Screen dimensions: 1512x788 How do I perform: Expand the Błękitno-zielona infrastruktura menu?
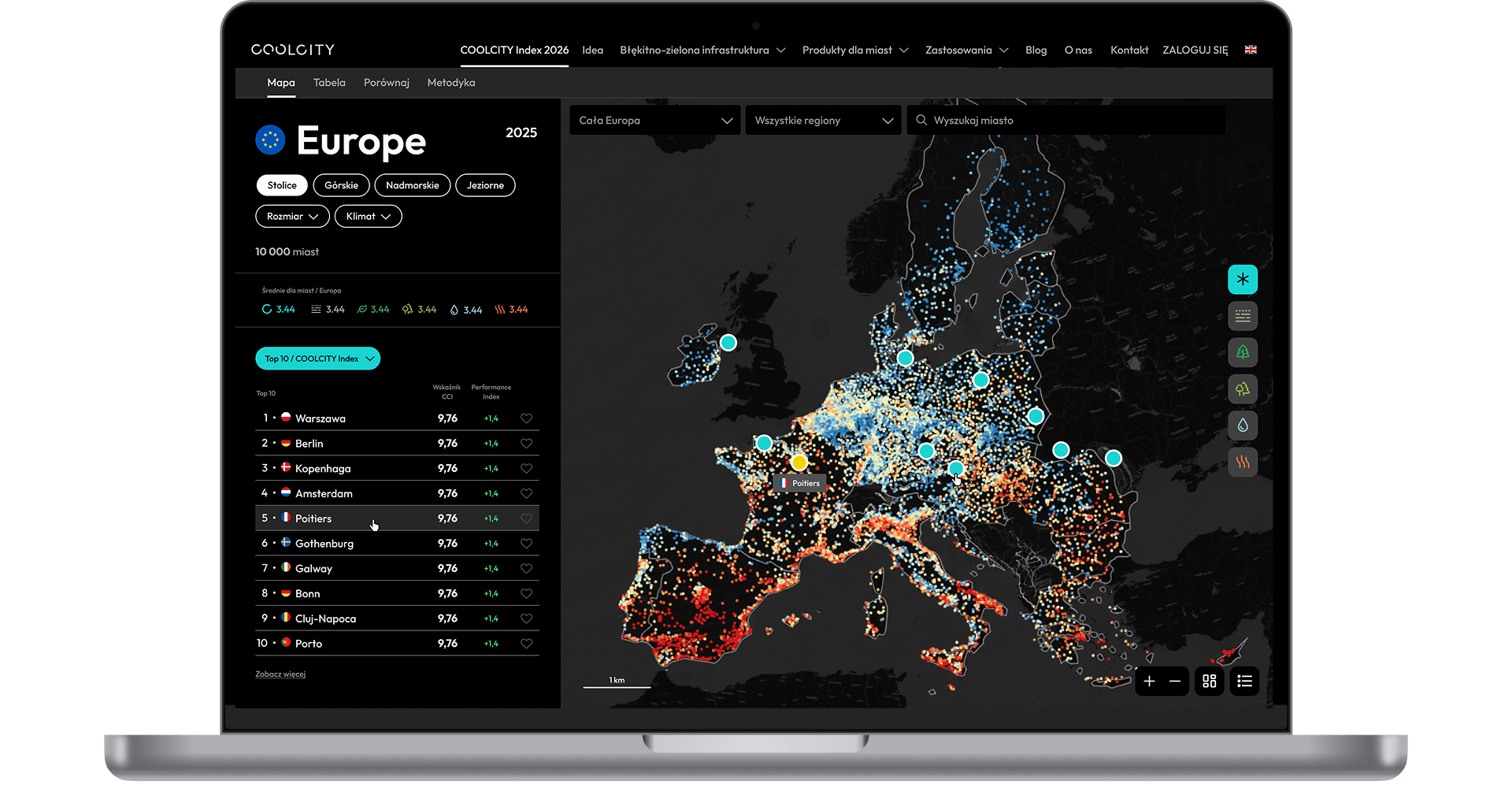[x=702, y=50]
